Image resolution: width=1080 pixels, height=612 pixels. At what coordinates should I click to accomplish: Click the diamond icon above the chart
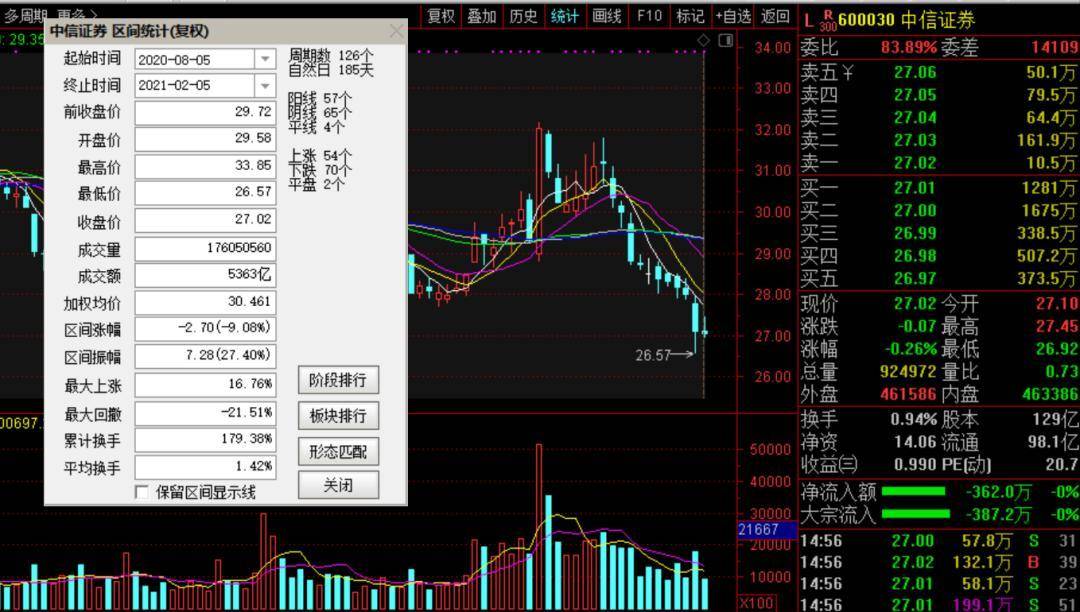(703, 41)
